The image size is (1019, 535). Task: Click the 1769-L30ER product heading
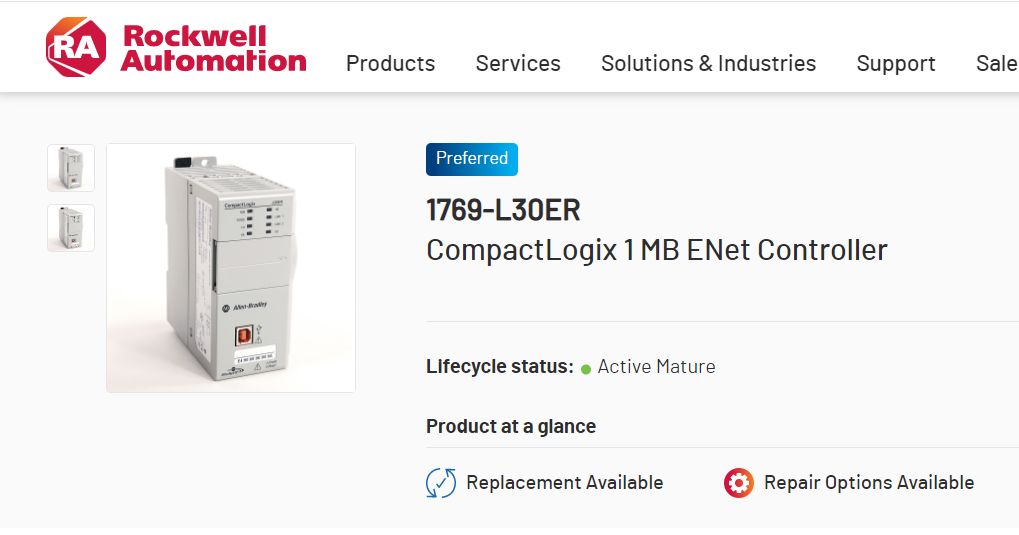(503, 210)
